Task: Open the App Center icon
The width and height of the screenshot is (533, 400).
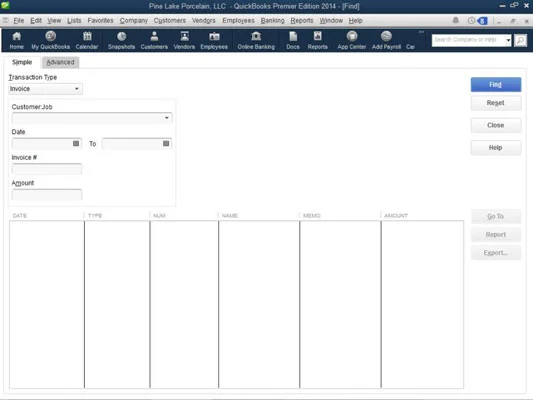Action: 352,40
